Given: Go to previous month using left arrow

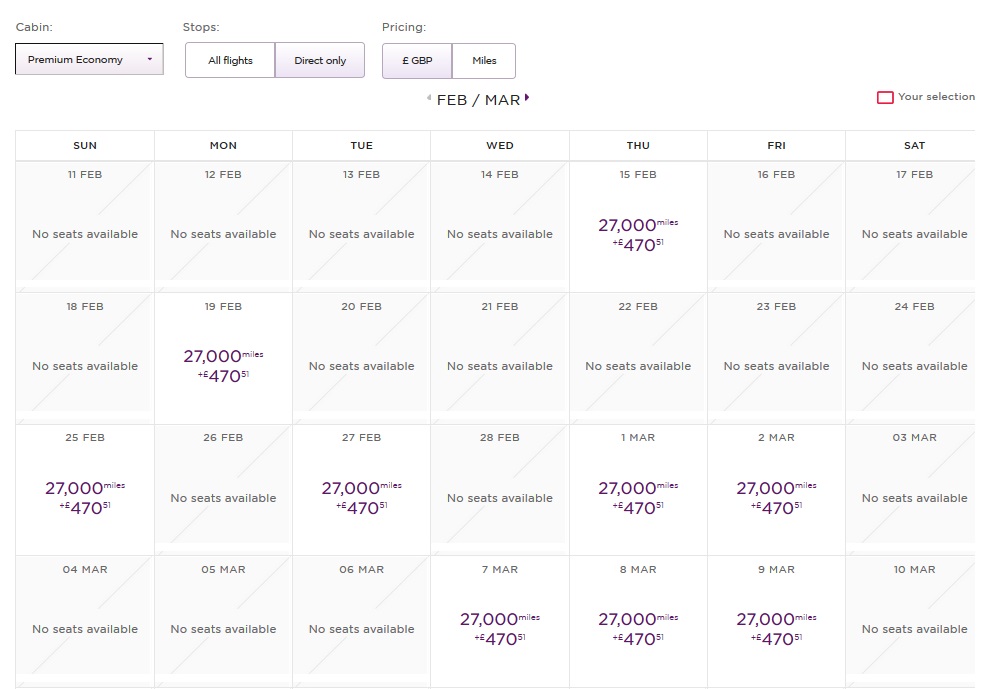Looking at the screenshot, I should click(429, 98).
